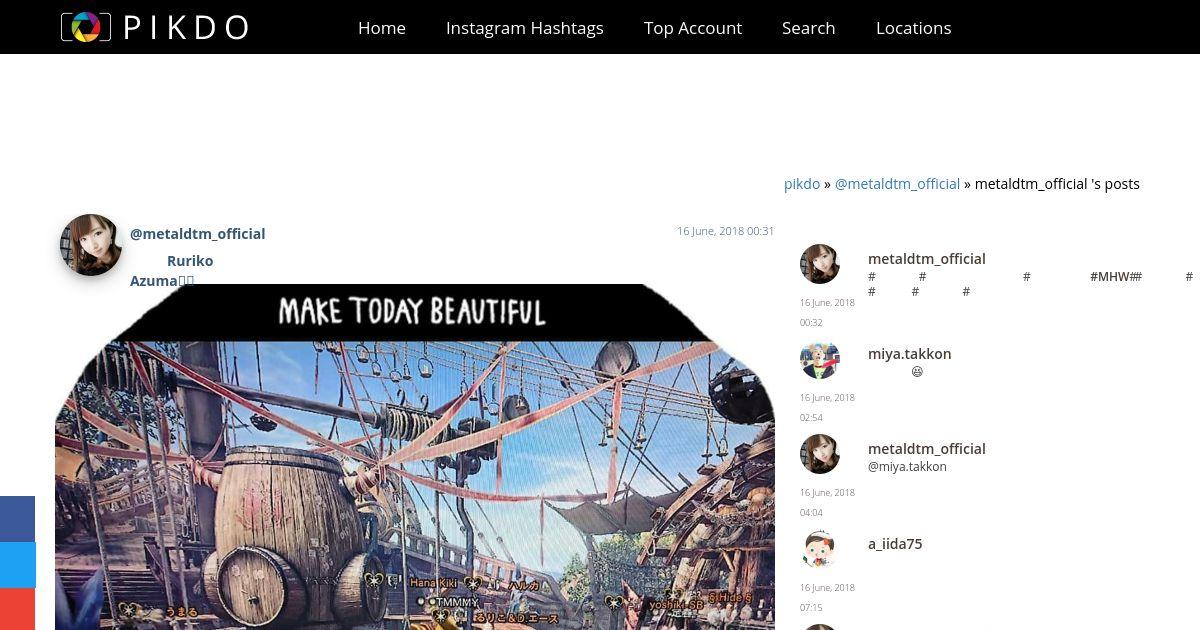This screenshot has width=1200, height=630.
Task: Click metaldtm_official avatar in reply comment
Action: click(x=820, y=454)
